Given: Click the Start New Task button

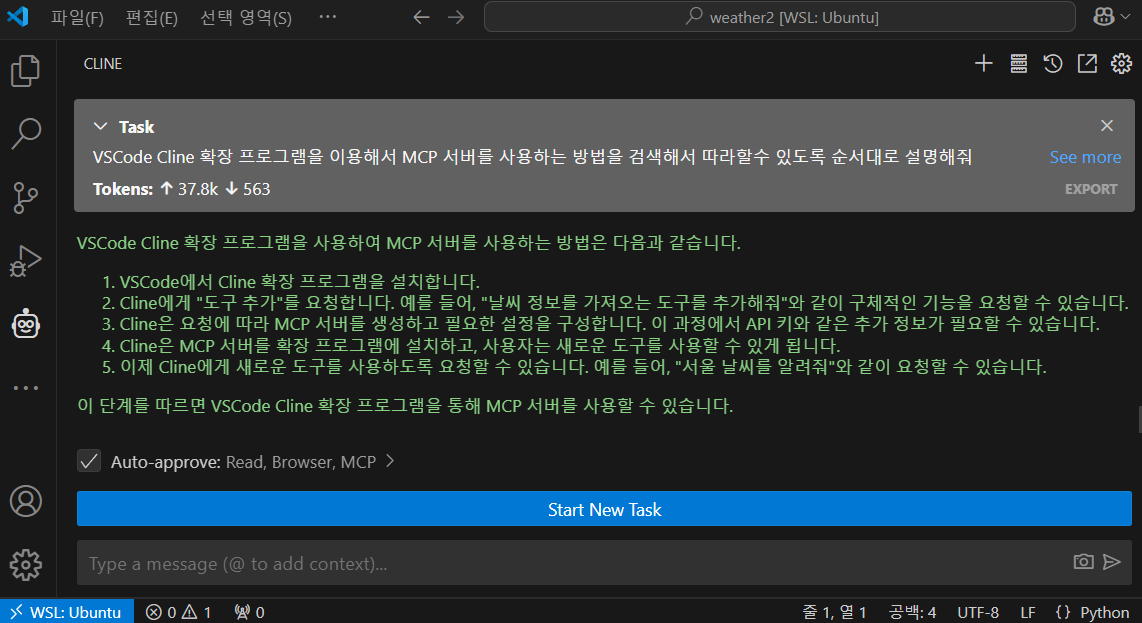Looking at the screenshot, I should (x=604, y=509).
